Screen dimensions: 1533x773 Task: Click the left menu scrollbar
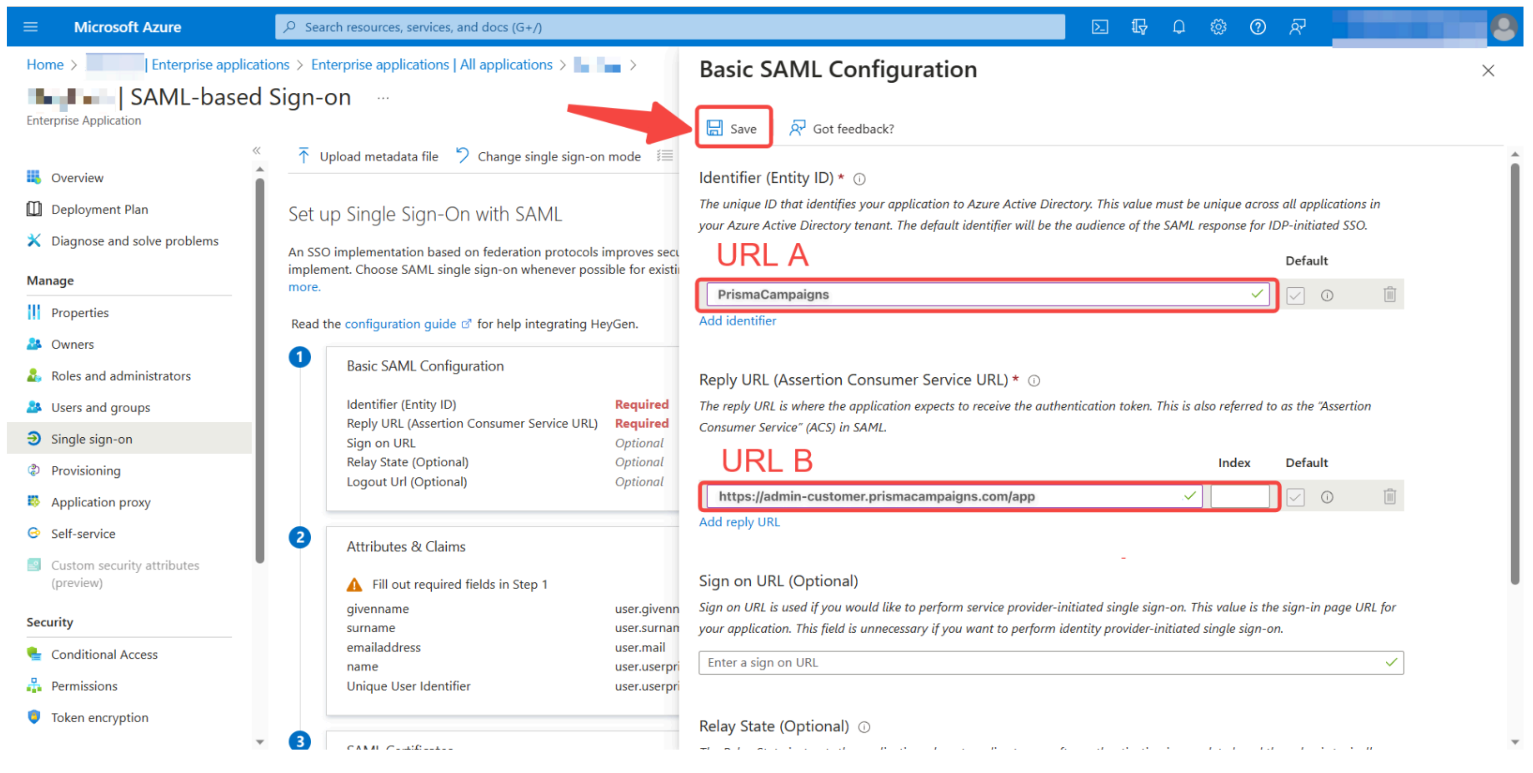point(260,370)
